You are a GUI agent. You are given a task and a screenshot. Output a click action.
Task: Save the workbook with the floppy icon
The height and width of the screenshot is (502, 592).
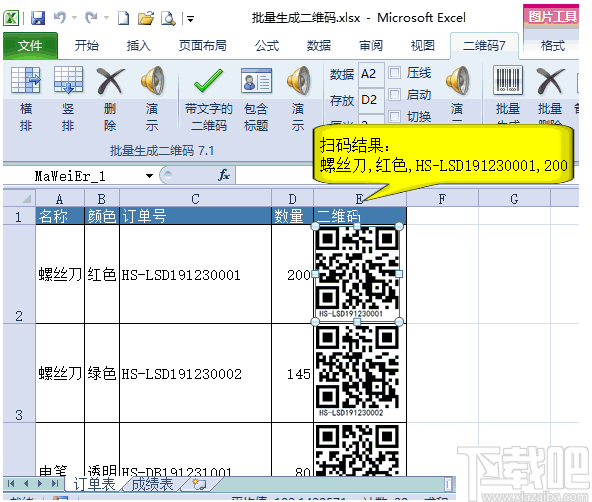38,18
